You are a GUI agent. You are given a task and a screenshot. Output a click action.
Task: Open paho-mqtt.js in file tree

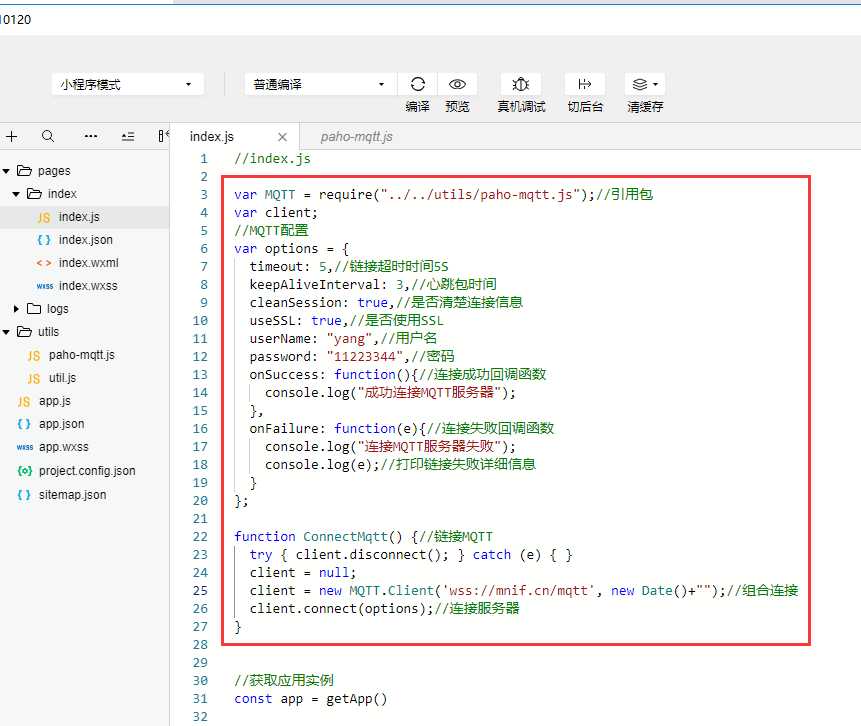82,355
